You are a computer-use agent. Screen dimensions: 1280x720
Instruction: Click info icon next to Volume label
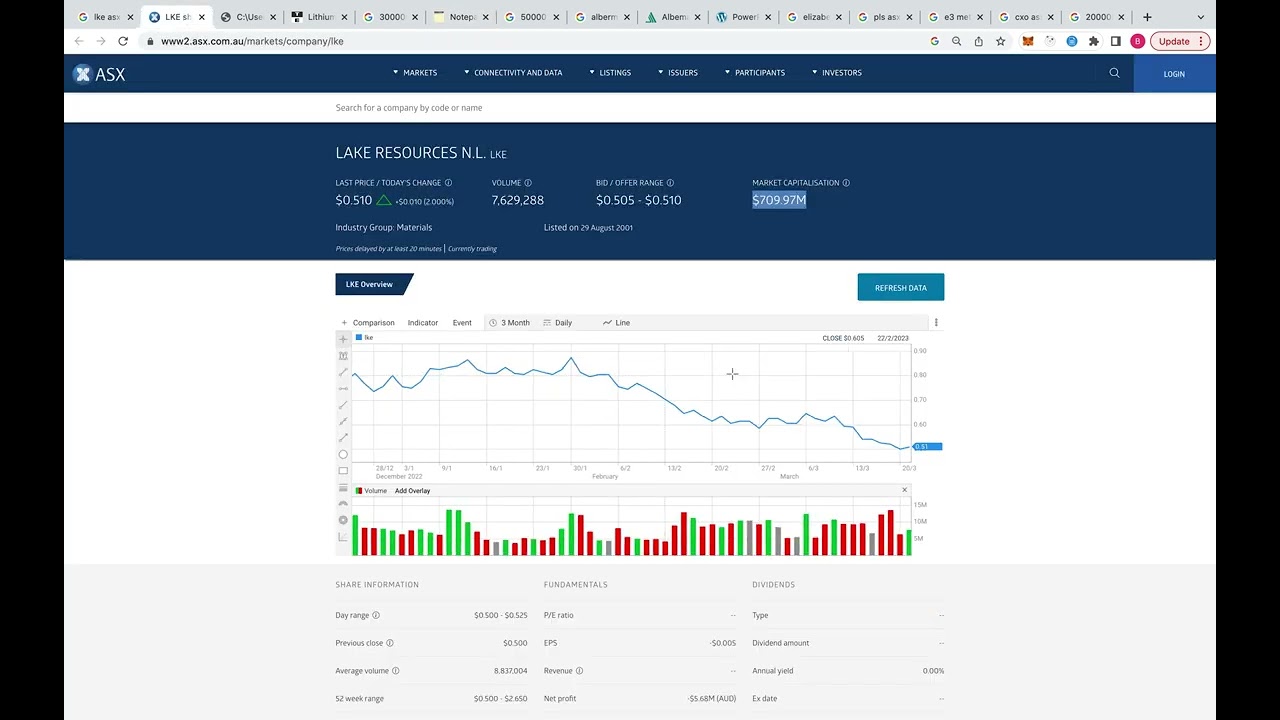pyautogui.click(x=528, y=183)
